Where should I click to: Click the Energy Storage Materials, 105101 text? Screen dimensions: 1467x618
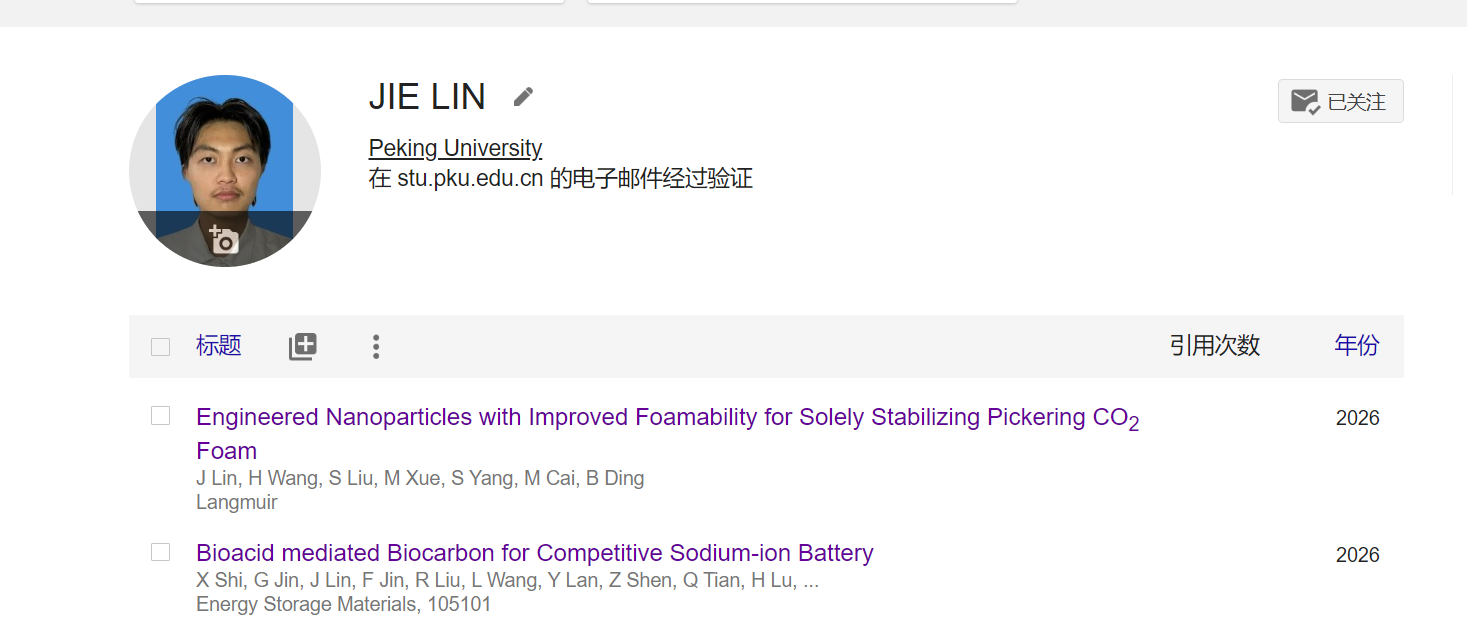(x=344, y=604)
